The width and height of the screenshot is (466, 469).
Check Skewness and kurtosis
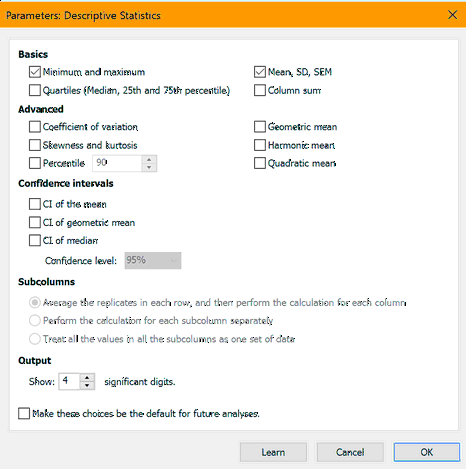pyautogui.click(x=35, y=145)
